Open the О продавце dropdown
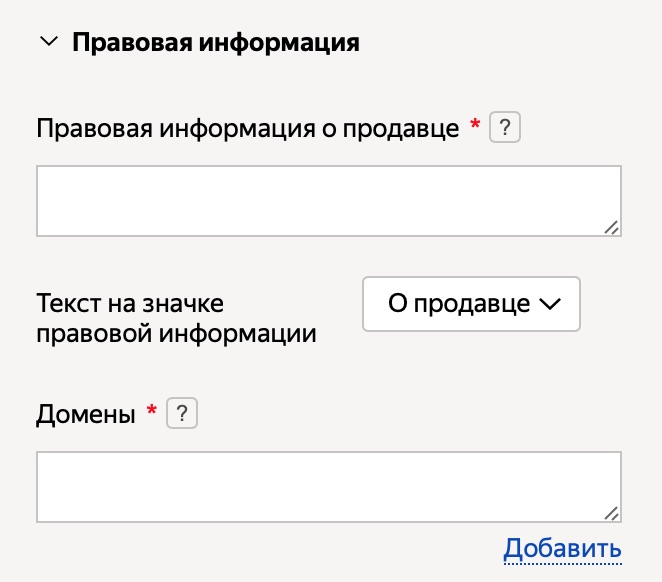Image resolution: width=662 pixels, height=582 pixels. coord(471,304)
